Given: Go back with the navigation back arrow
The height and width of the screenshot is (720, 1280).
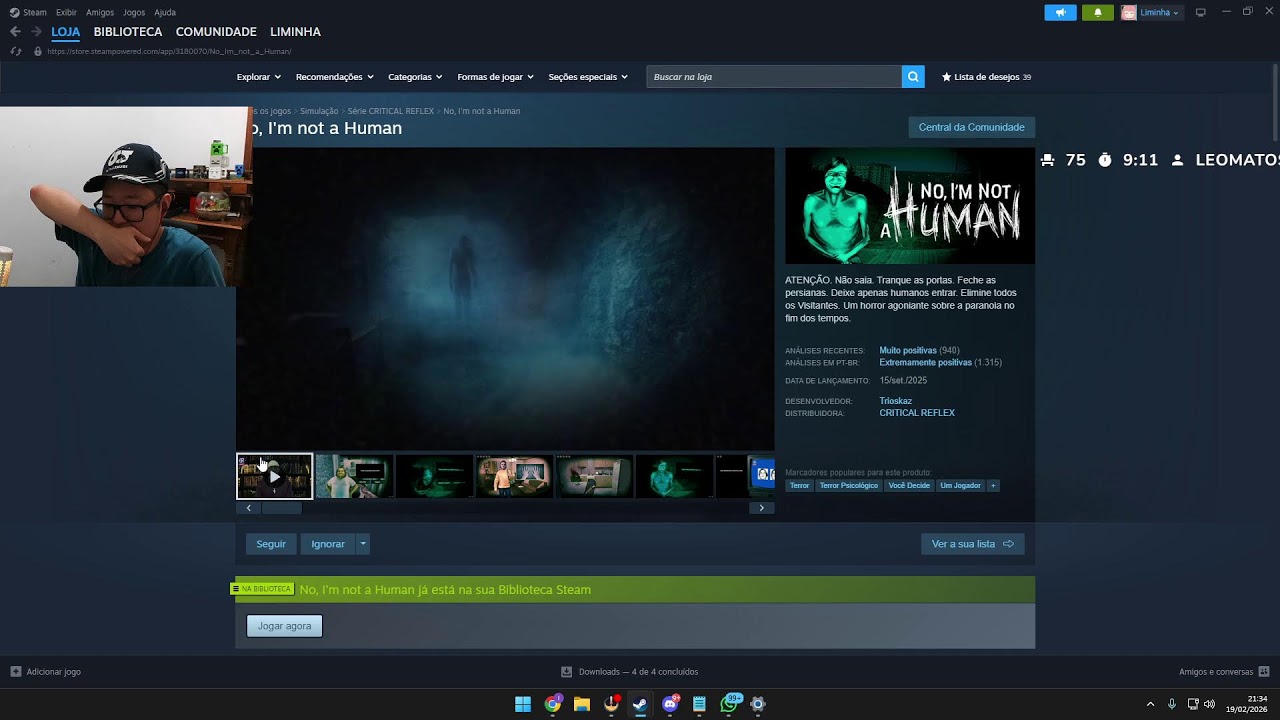Looking at the screenshot, I should click(15, 32).
